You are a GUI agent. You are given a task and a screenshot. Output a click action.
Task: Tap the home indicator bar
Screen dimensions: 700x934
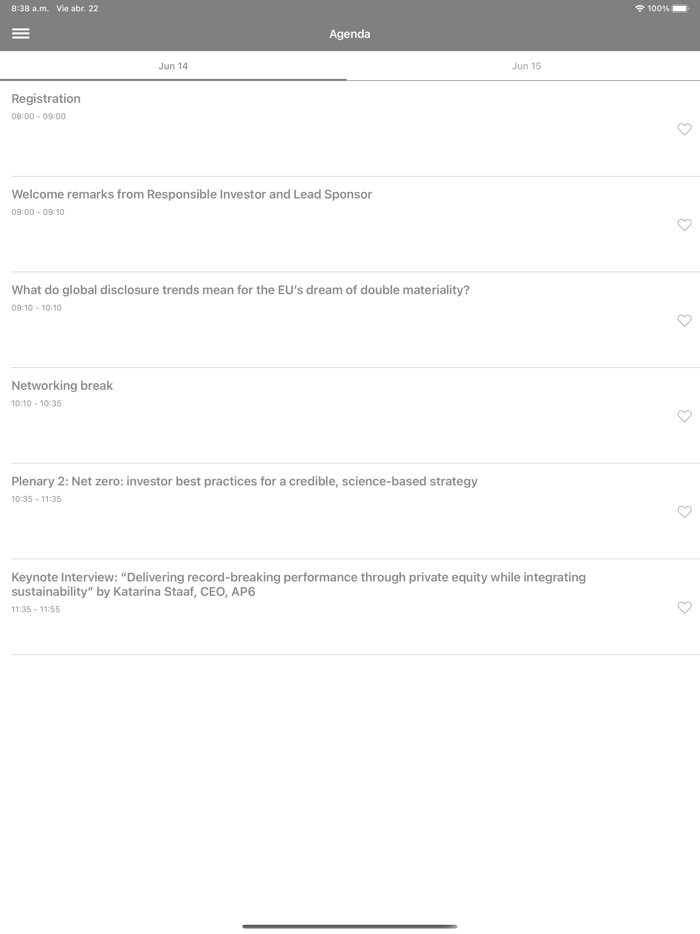coord(350,926)
